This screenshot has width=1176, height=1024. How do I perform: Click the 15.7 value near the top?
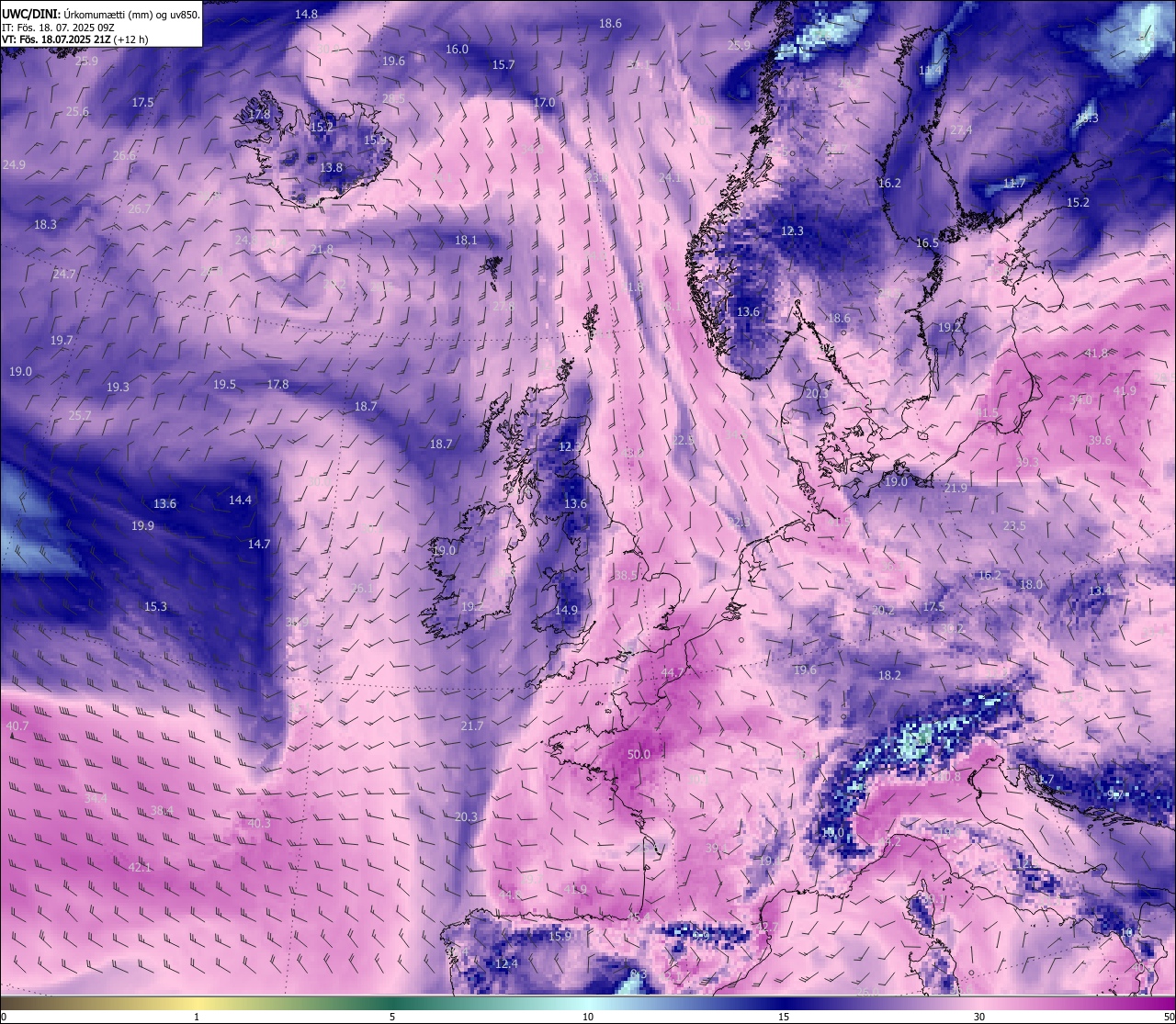point(503,65)
